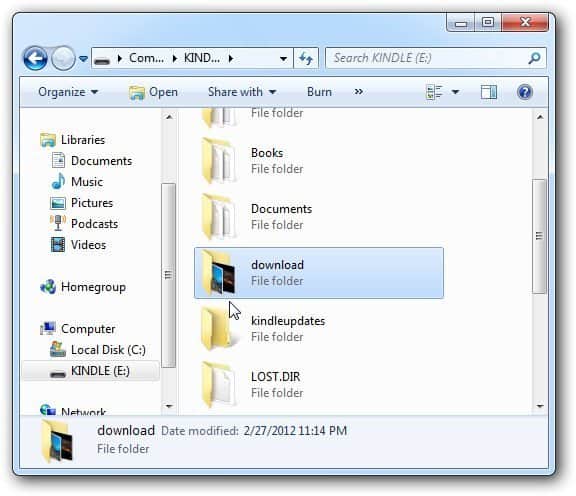Click the Books folder name

pos(267,153)
